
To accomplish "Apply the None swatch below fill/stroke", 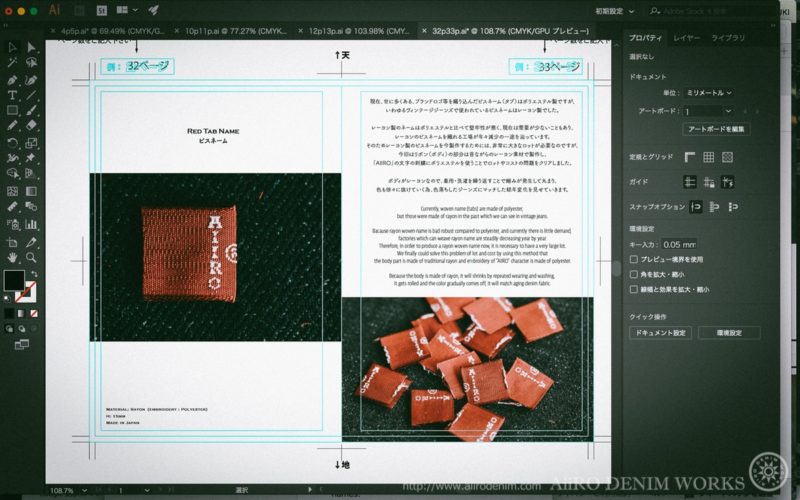I will [x=34, y=313].
